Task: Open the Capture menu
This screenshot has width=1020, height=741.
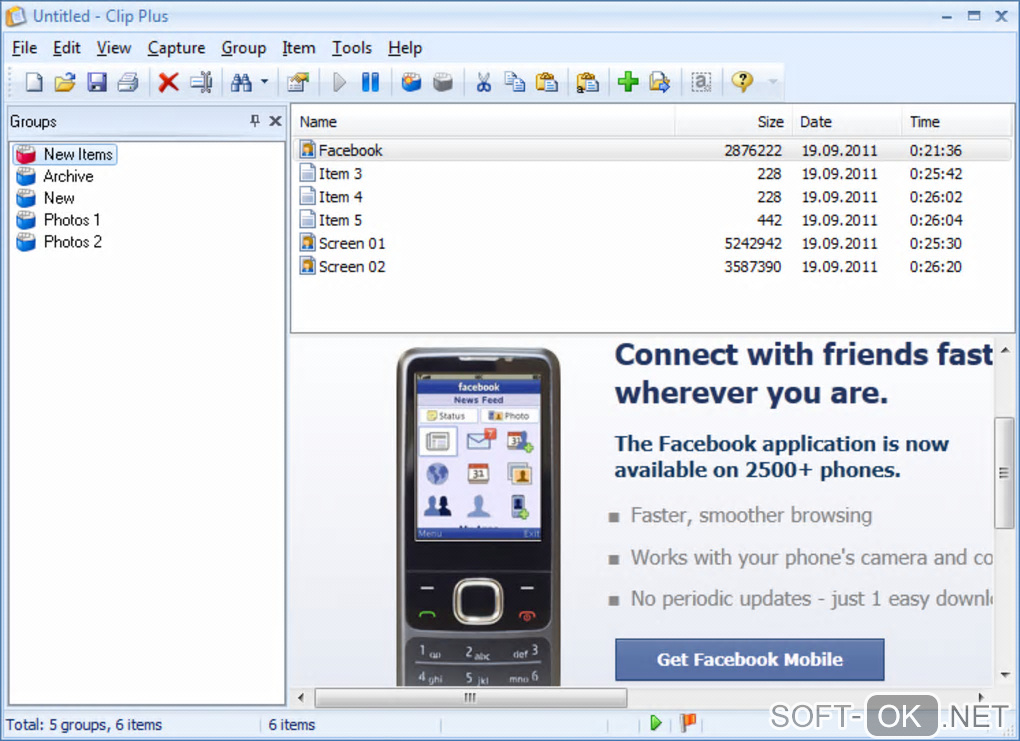Action: [176, 48]
